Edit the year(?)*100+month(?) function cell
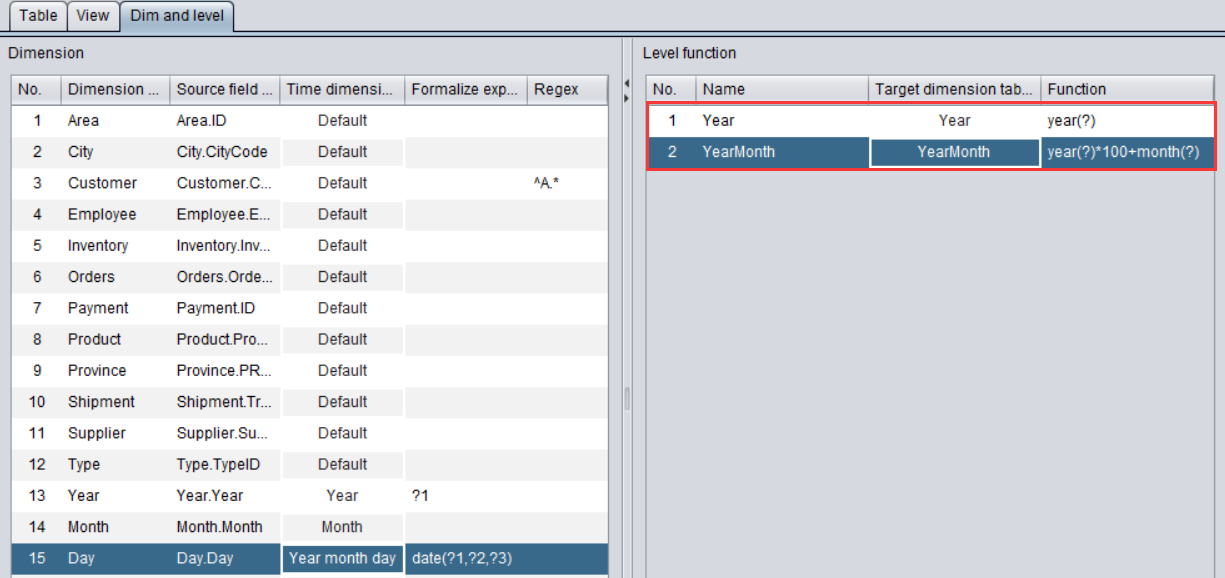1225x578 pixels. 1122,152
